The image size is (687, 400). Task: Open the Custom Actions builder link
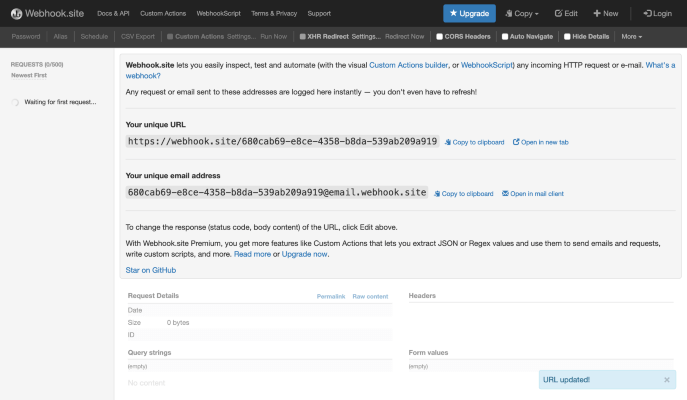(x=408, y=65)
